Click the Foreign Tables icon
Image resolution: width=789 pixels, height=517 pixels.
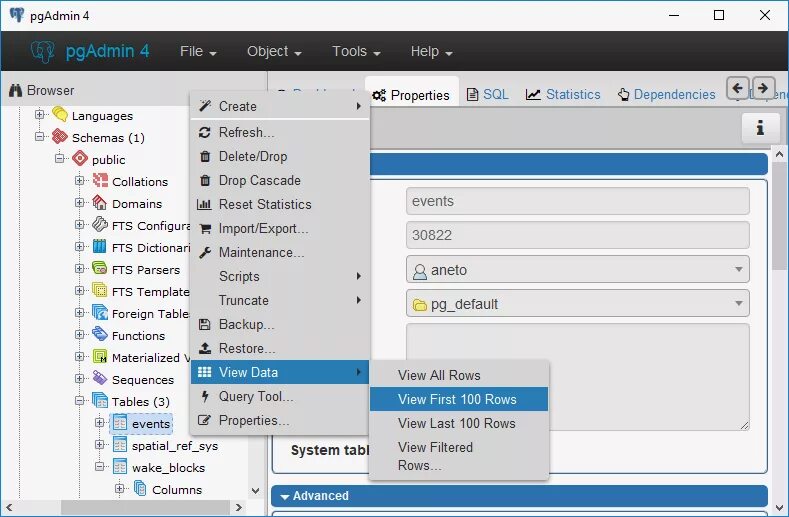click(100, 313)
